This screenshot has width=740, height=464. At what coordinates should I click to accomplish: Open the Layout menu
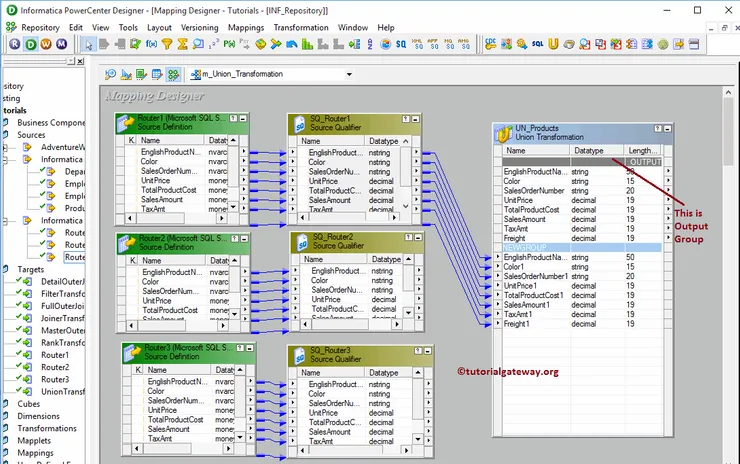(159, 27)
